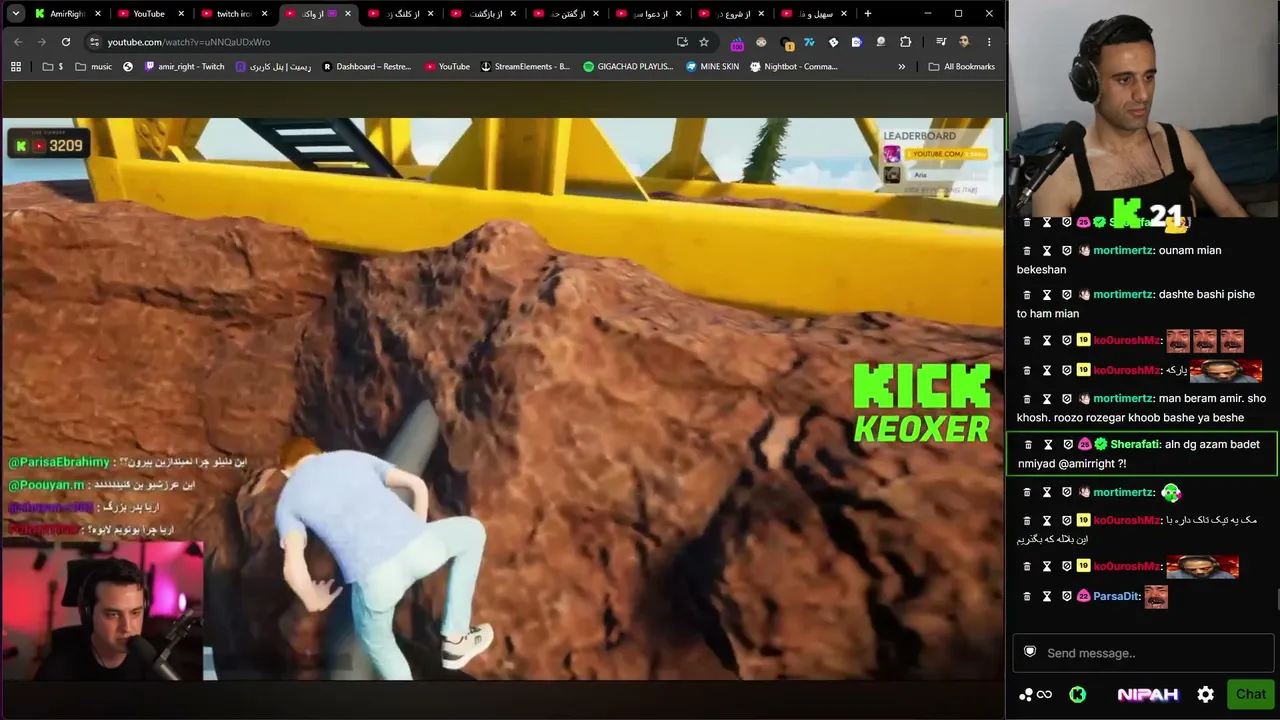Click the purple extension with 100 badge

coord(737,43)
